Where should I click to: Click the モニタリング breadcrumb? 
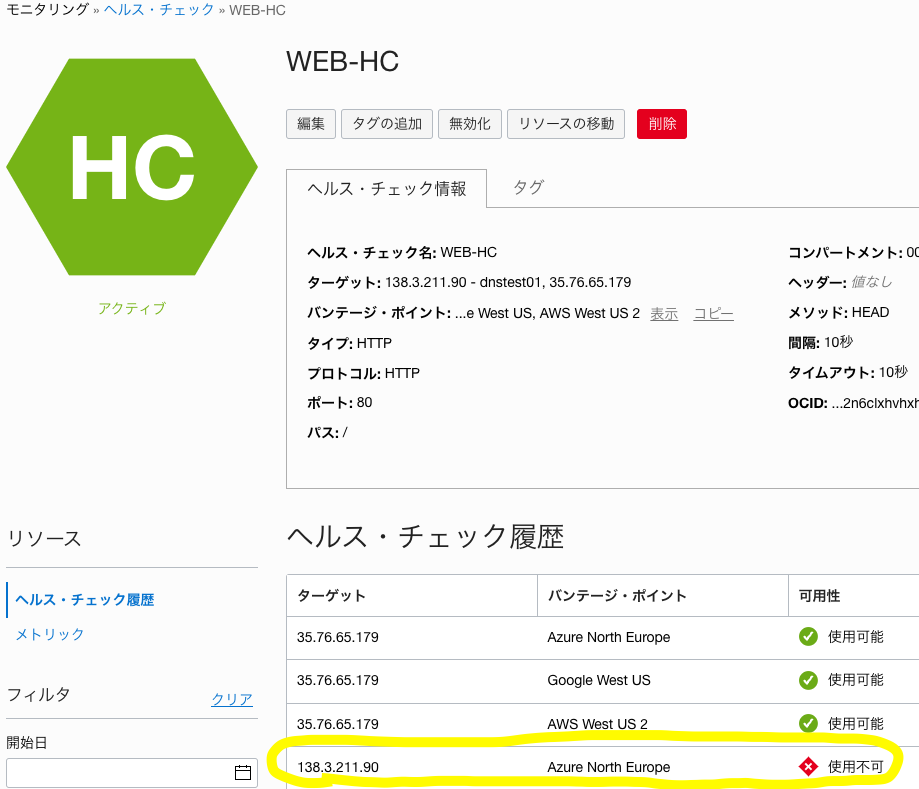pos(47,10)
